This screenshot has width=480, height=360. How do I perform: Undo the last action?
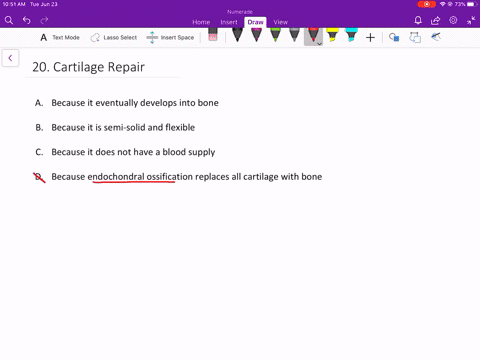click(27, 20)
